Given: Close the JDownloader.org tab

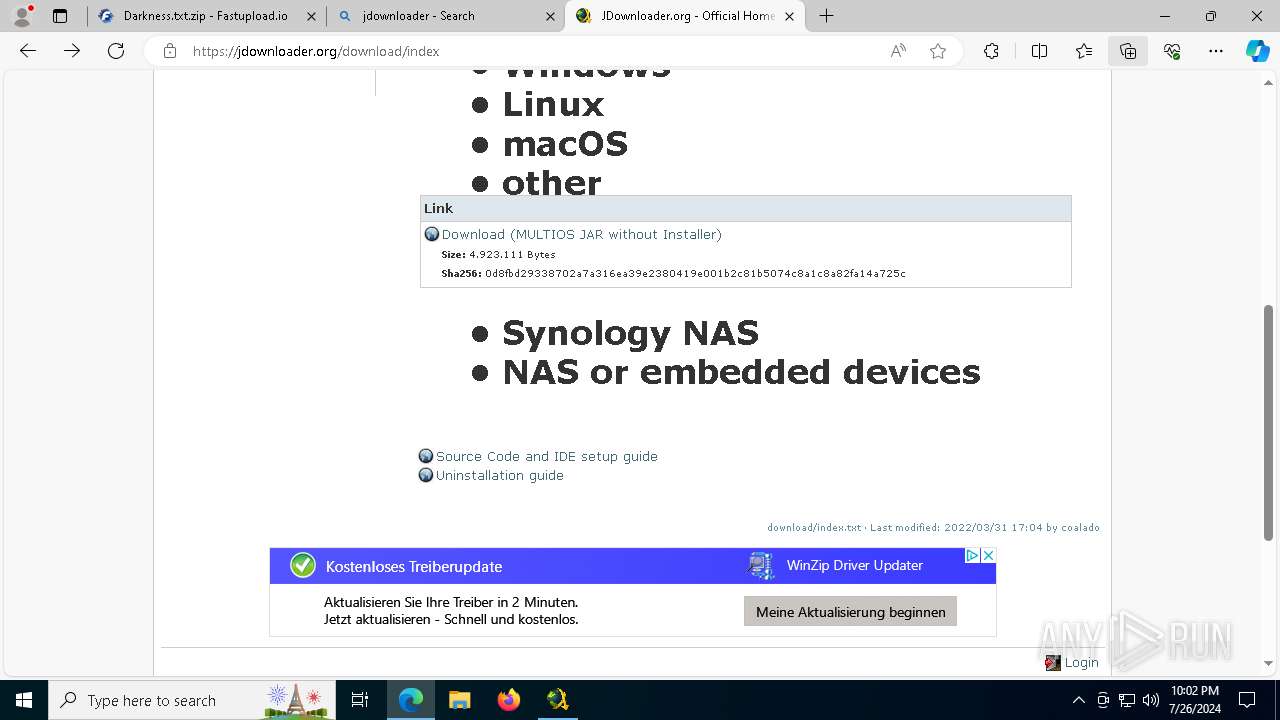Looking at the screenshot, I should [789, 16].
